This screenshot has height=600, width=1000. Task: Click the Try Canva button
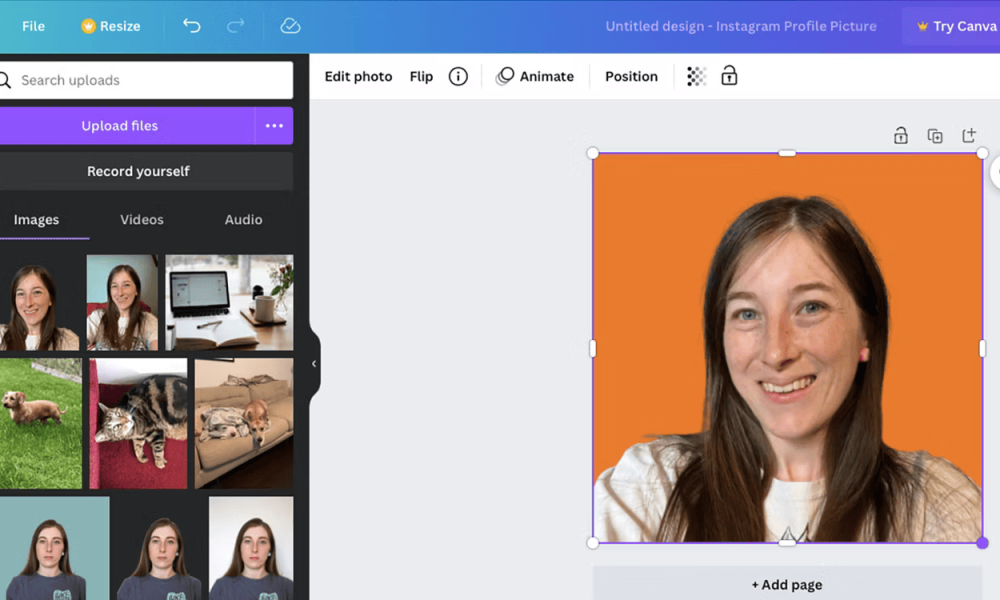point(957,26)
